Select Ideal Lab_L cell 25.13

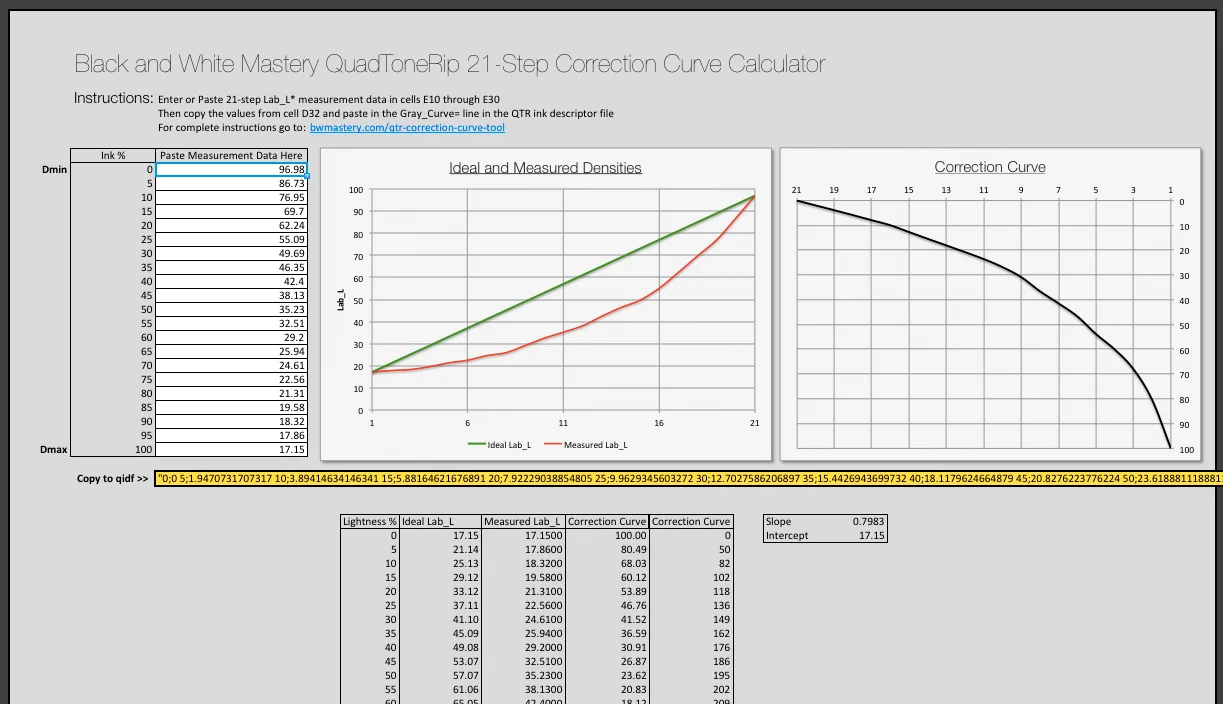(441, 564)
